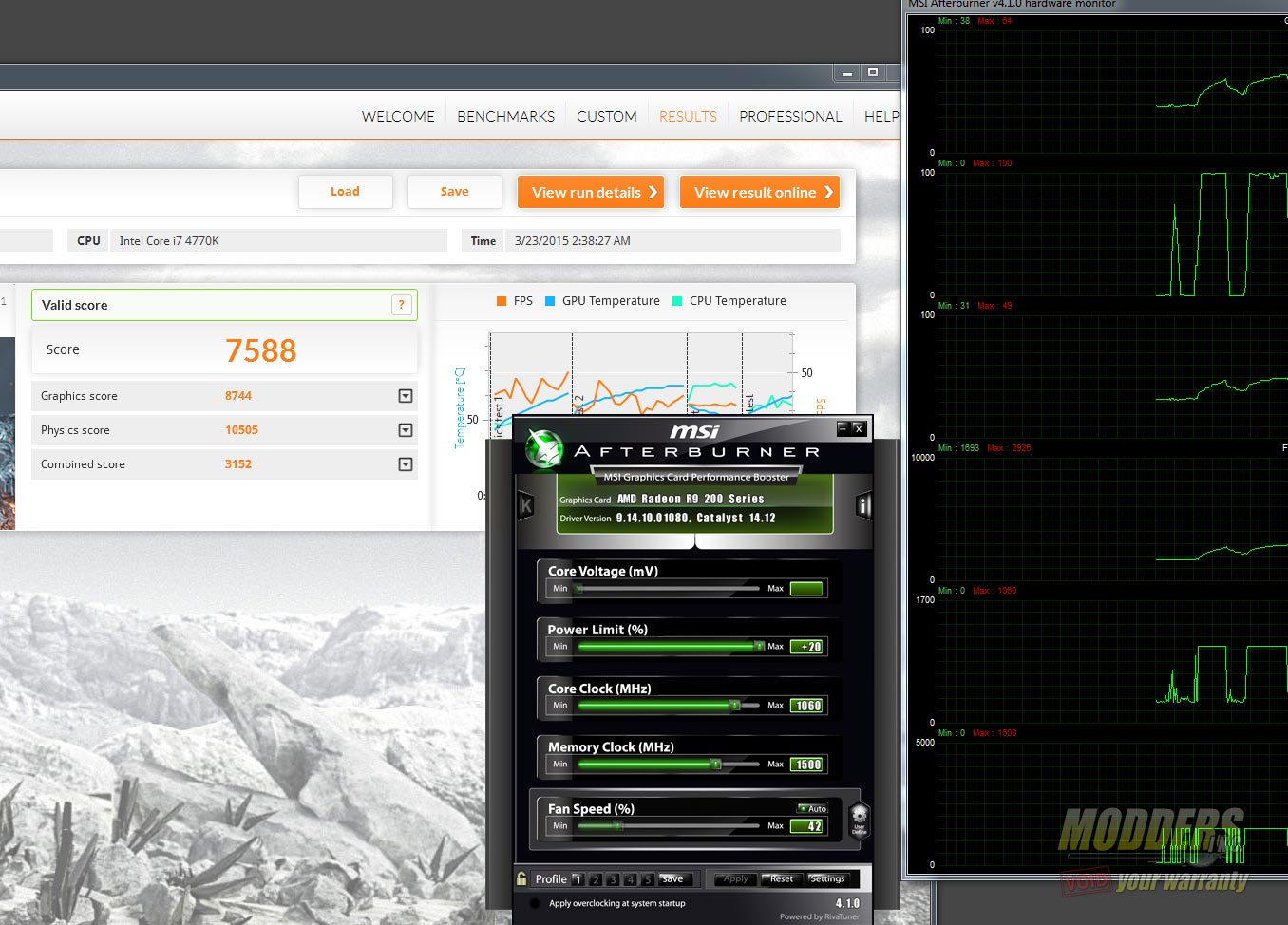Click the overall score 7588
Screen dimensions: 1288x925
(x=261, y=351)
